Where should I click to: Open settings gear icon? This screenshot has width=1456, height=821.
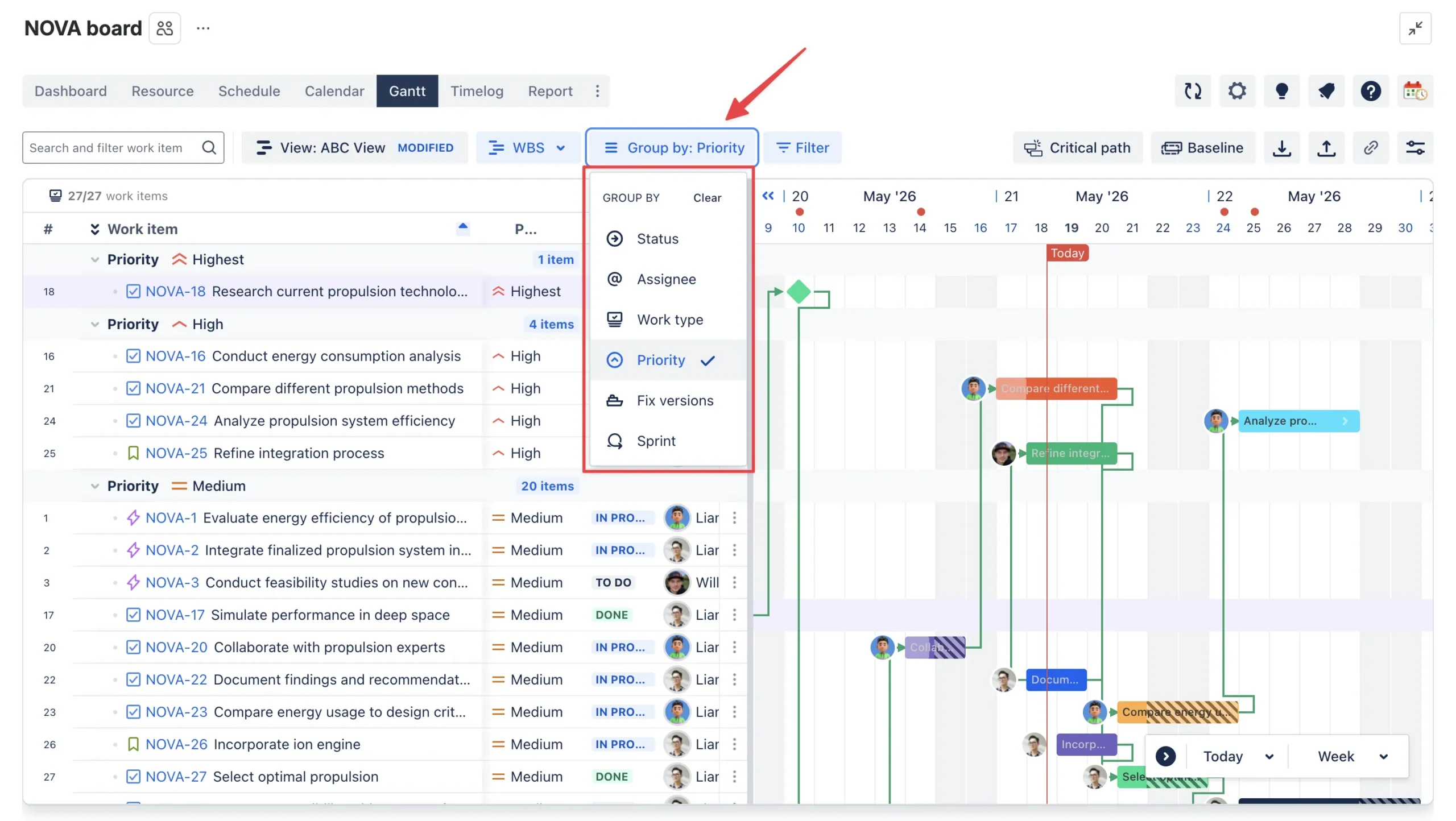tap(1236, 91)
